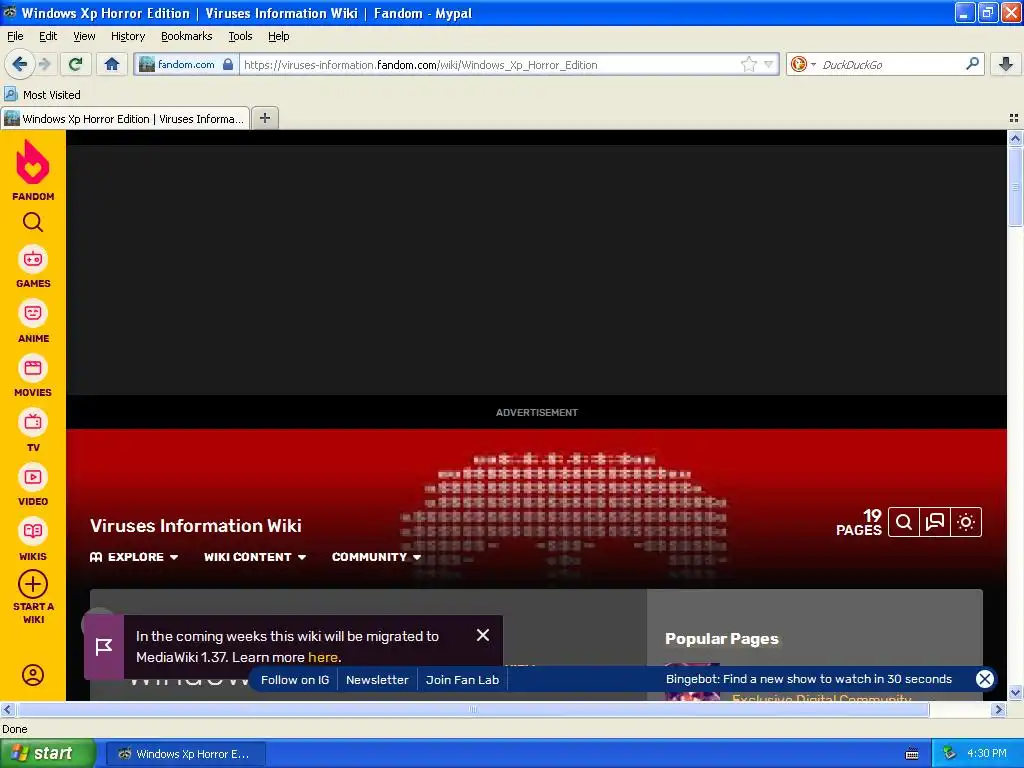This screenshot has width=1024, height=768.
Task: Click the 'Popular Pages' heading
Action: (722, 639)
